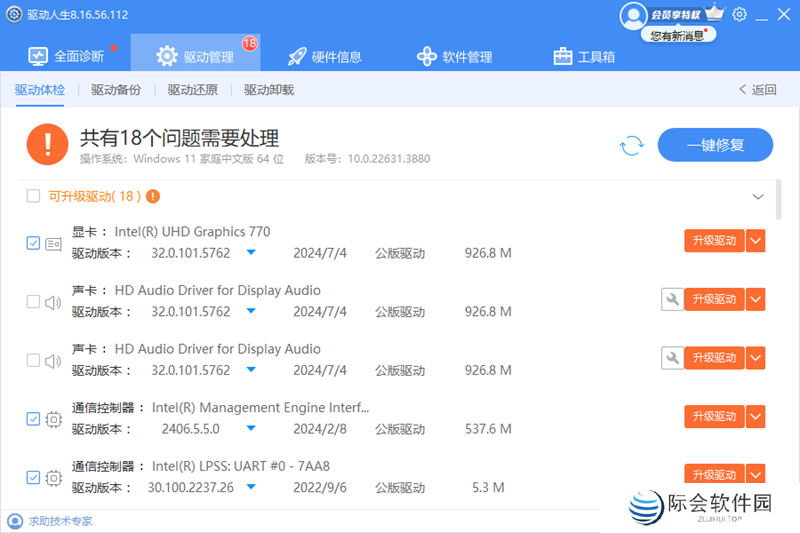
Task: Click the user avatar icon
Action: coord(634,15)
